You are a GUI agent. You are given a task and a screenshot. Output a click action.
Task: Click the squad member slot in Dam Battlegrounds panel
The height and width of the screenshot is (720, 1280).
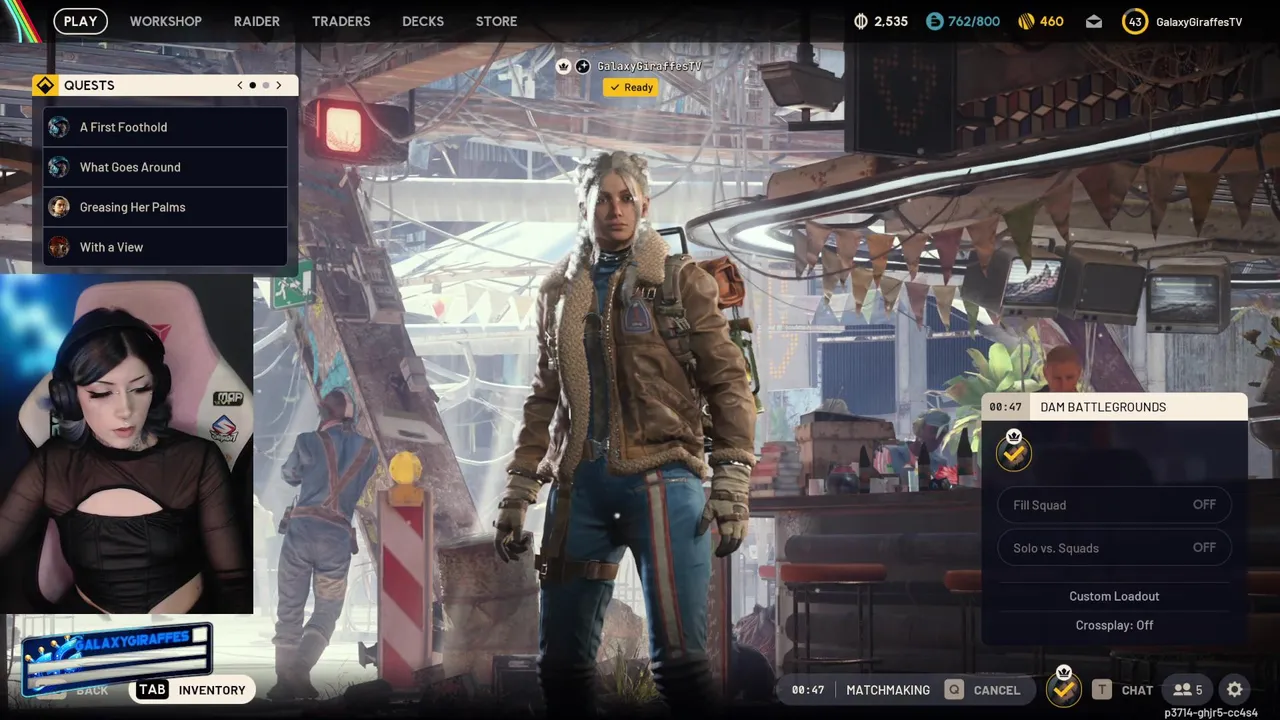click(1014, 452)
